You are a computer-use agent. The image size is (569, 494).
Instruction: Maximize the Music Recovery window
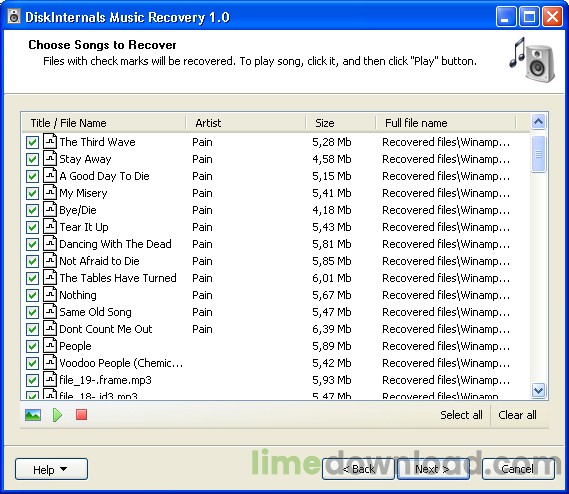[x=529, y=16]
